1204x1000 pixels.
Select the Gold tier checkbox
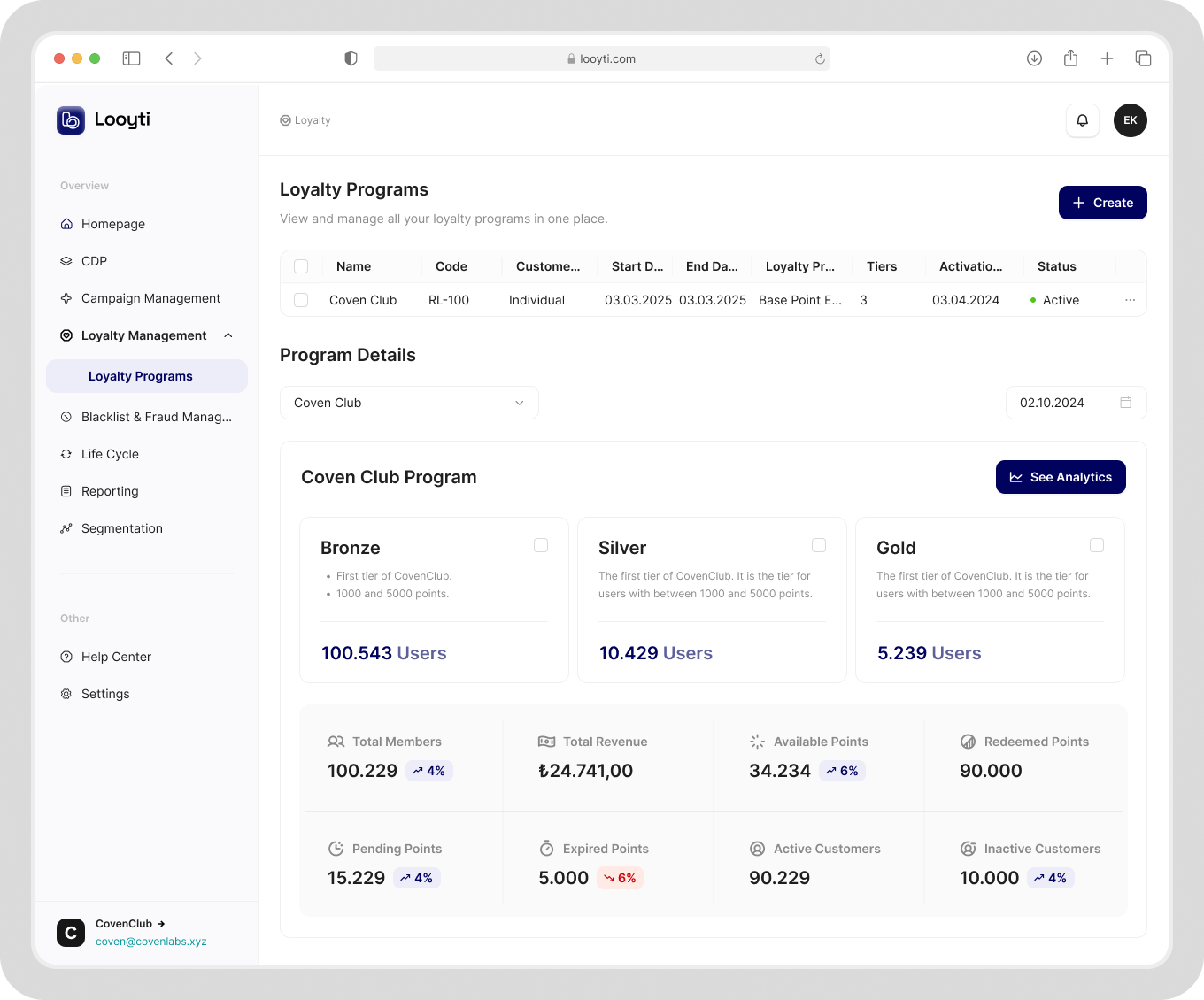[x=1097, y=545]
